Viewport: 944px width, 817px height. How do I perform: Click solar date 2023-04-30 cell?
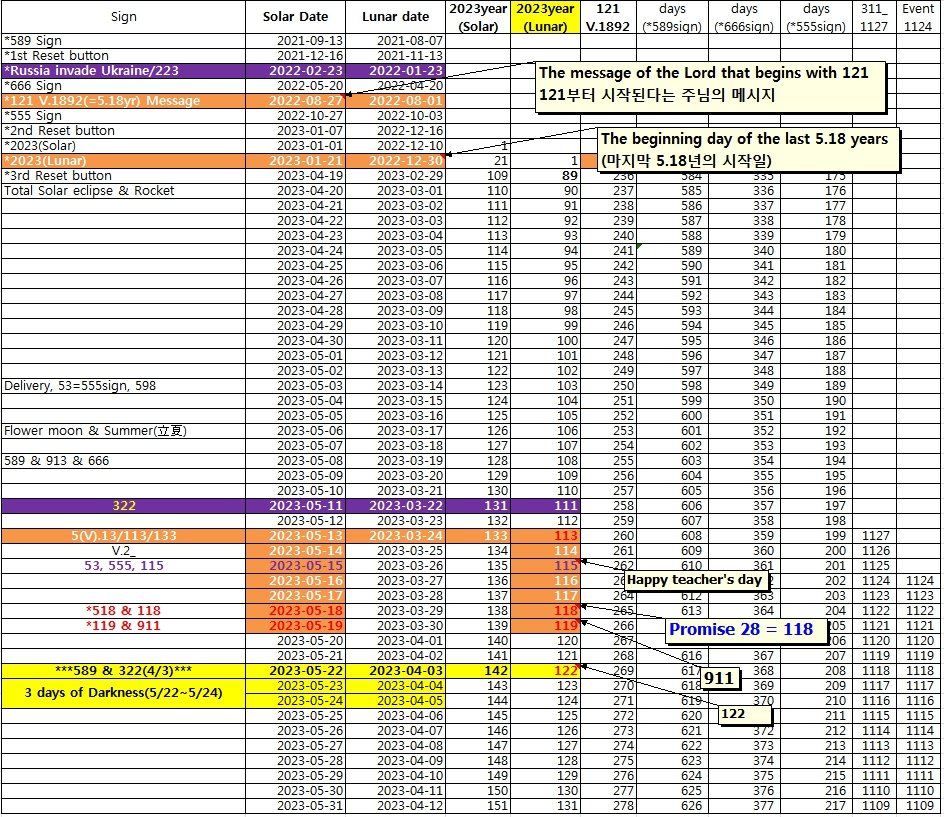(x=295, y=341)
